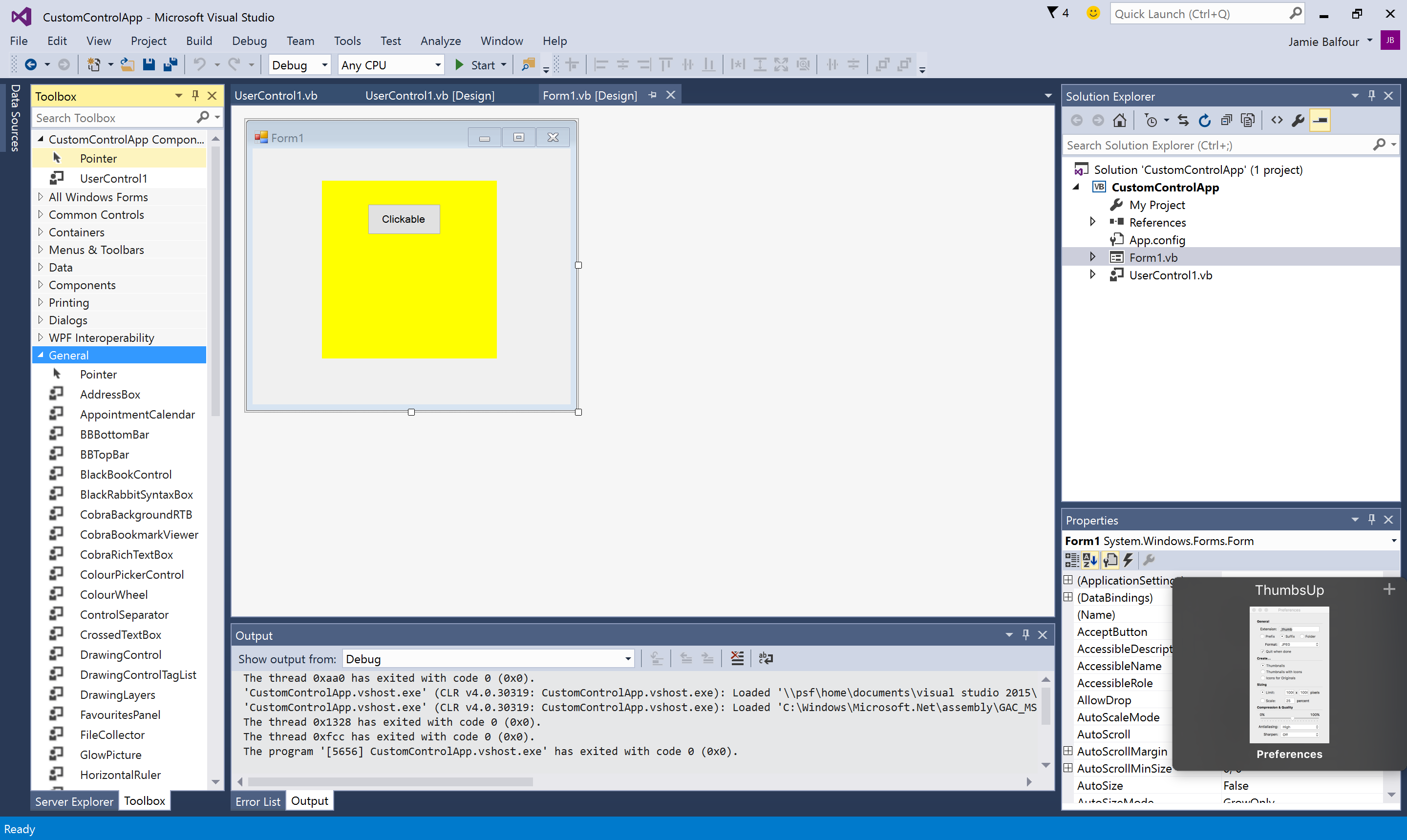Viewport: 1407px width, 840px height.
Task: Open the Build menu
Action: pos(199,41)
